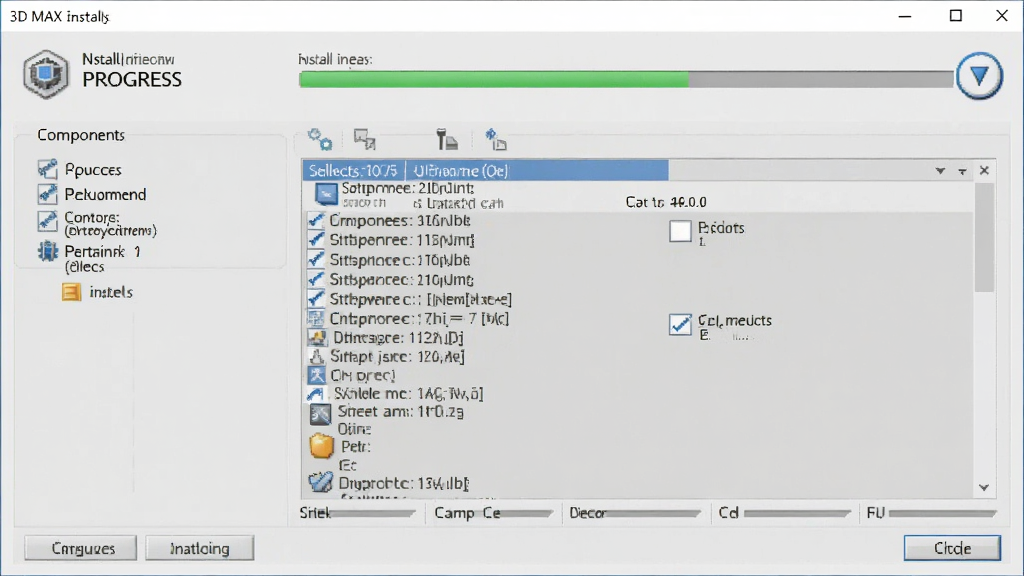The image size is (1024, 576).
Task: Click the scrollbar down arrow
Action: (984, 488)
